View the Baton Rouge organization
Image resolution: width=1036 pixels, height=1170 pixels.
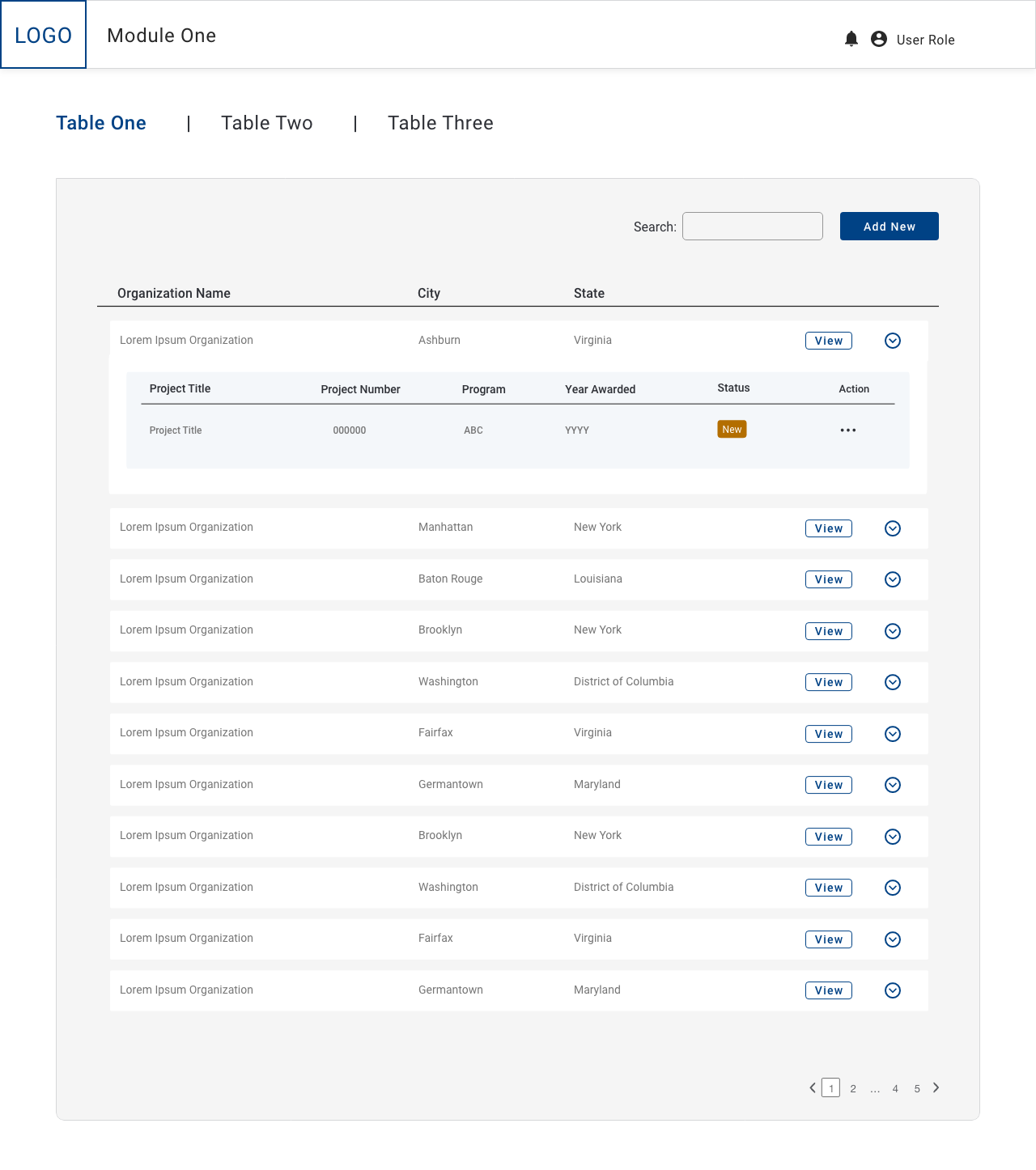829,579
